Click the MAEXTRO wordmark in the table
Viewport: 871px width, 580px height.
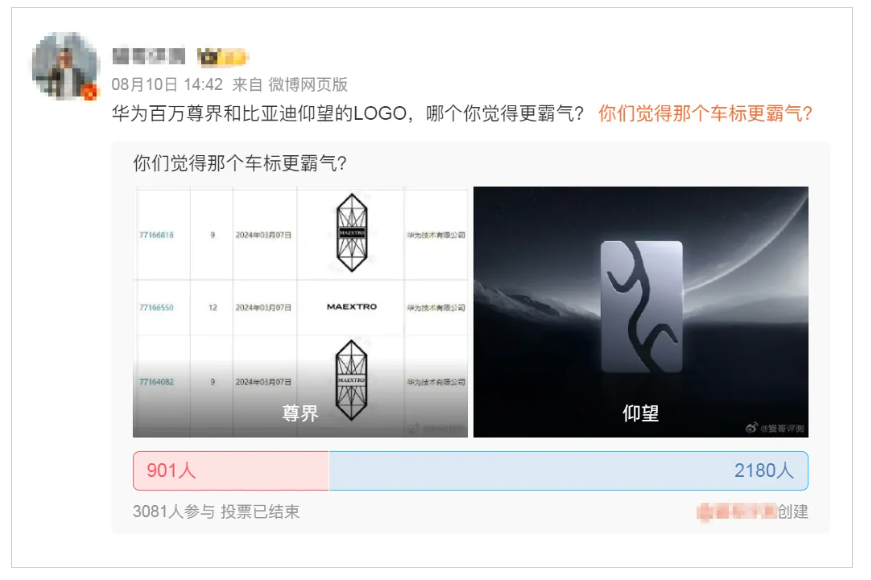[352, 307]
